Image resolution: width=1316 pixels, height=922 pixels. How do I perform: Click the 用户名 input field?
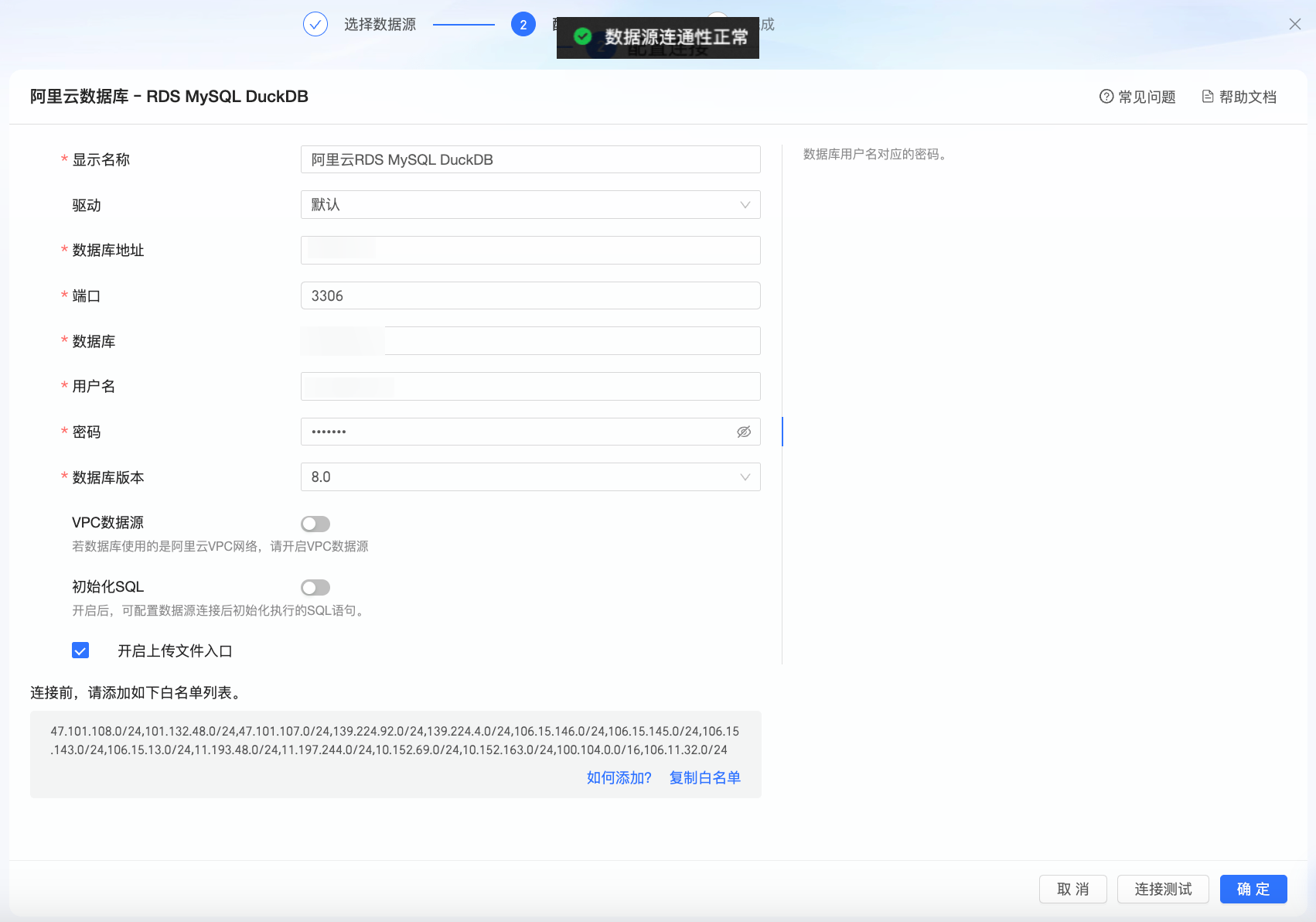tap(530, 386)
